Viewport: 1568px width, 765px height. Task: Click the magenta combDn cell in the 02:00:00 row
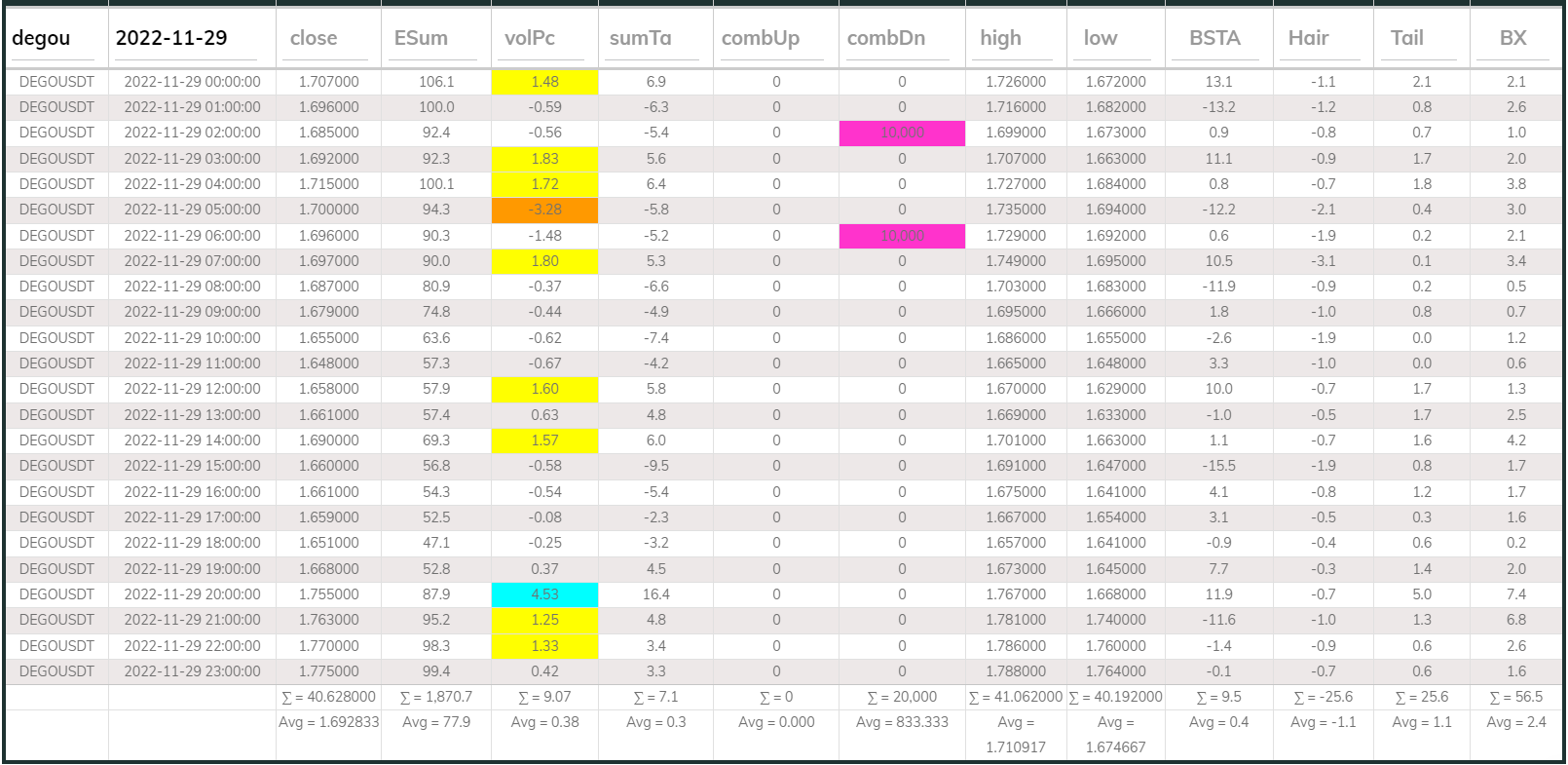tap(902, 133)
